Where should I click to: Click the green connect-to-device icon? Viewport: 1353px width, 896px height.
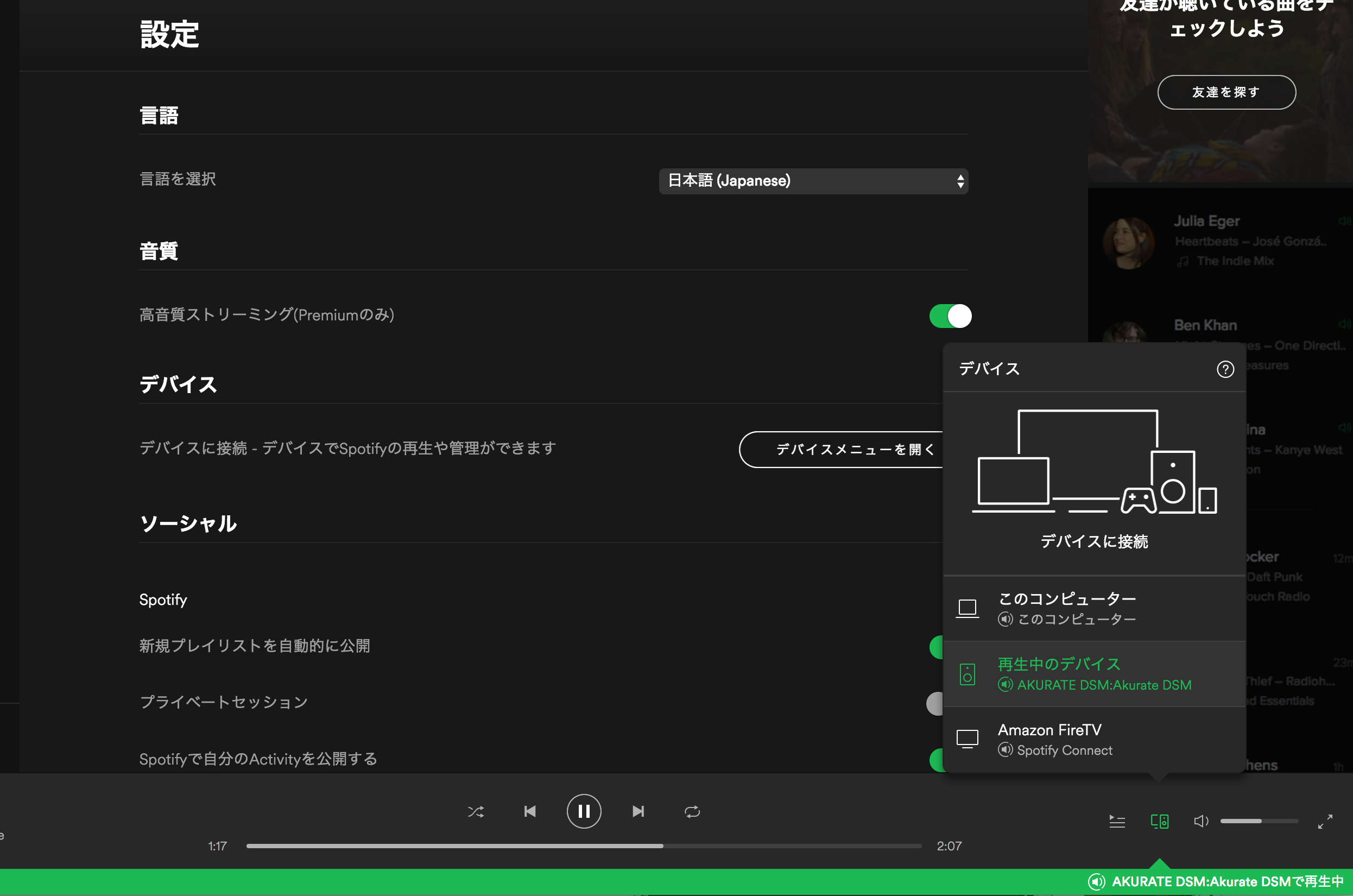click(1159, 821)
